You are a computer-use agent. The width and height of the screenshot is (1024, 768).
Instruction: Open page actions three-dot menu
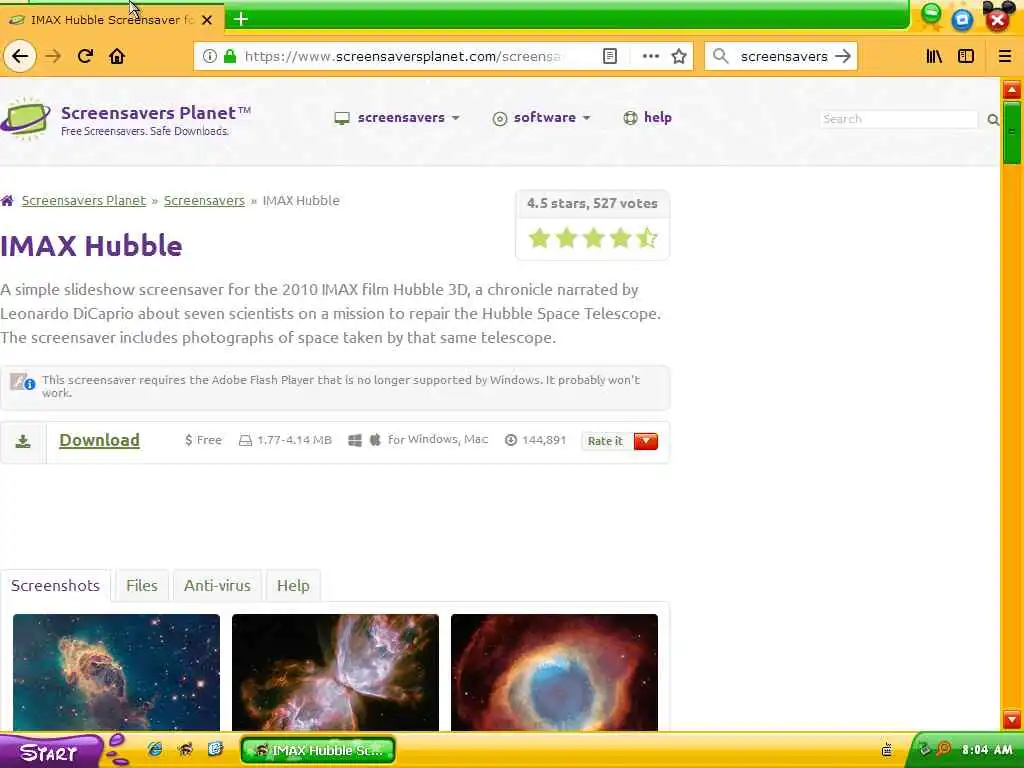(650, 56)
